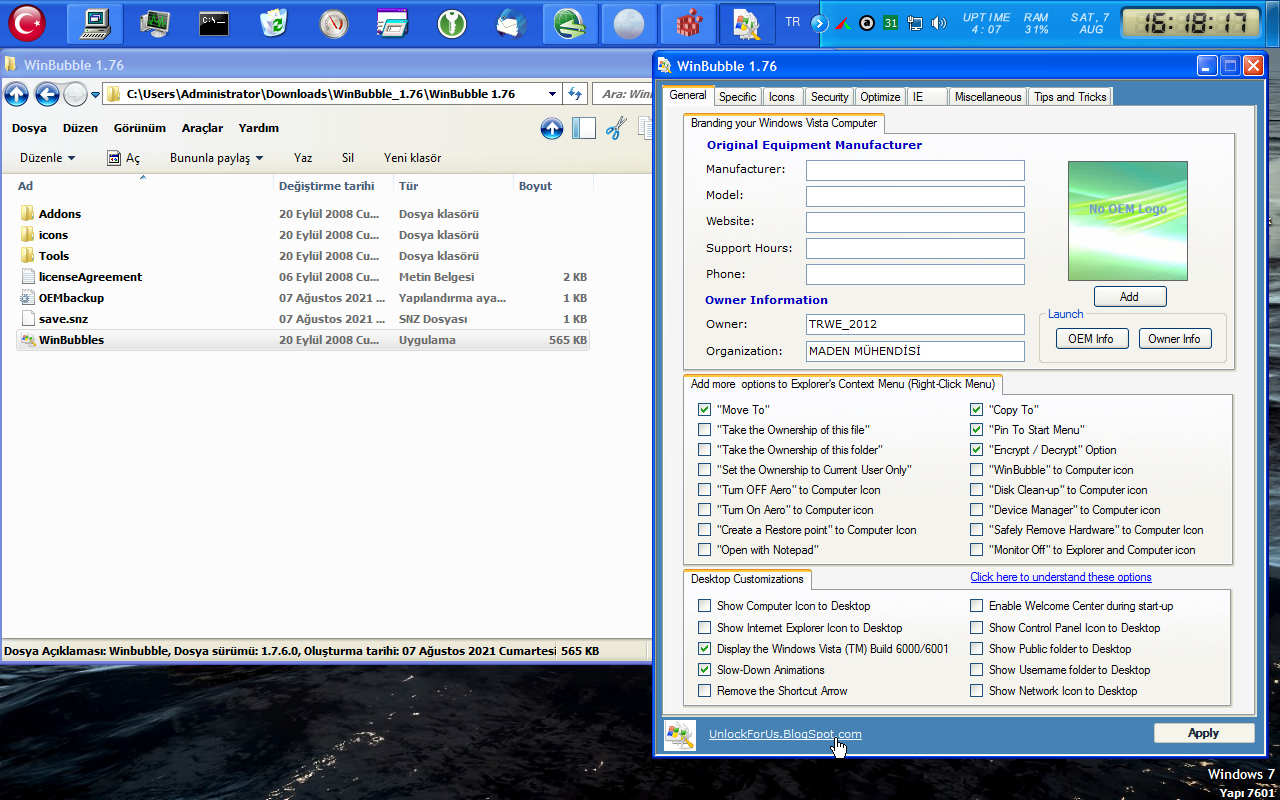This screenshot has width=1280, height=800.
Task: Switch to the Tips and Tricks tab
Action: [x=1070, y=97]
